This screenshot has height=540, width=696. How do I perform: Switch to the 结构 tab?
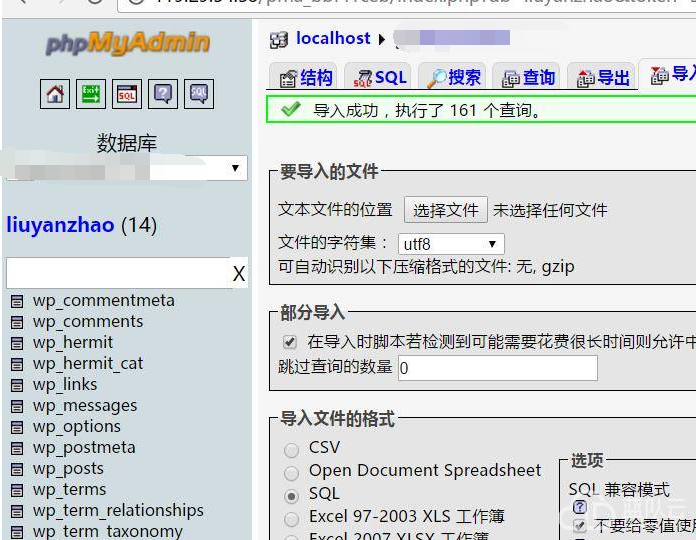[304, 78]
